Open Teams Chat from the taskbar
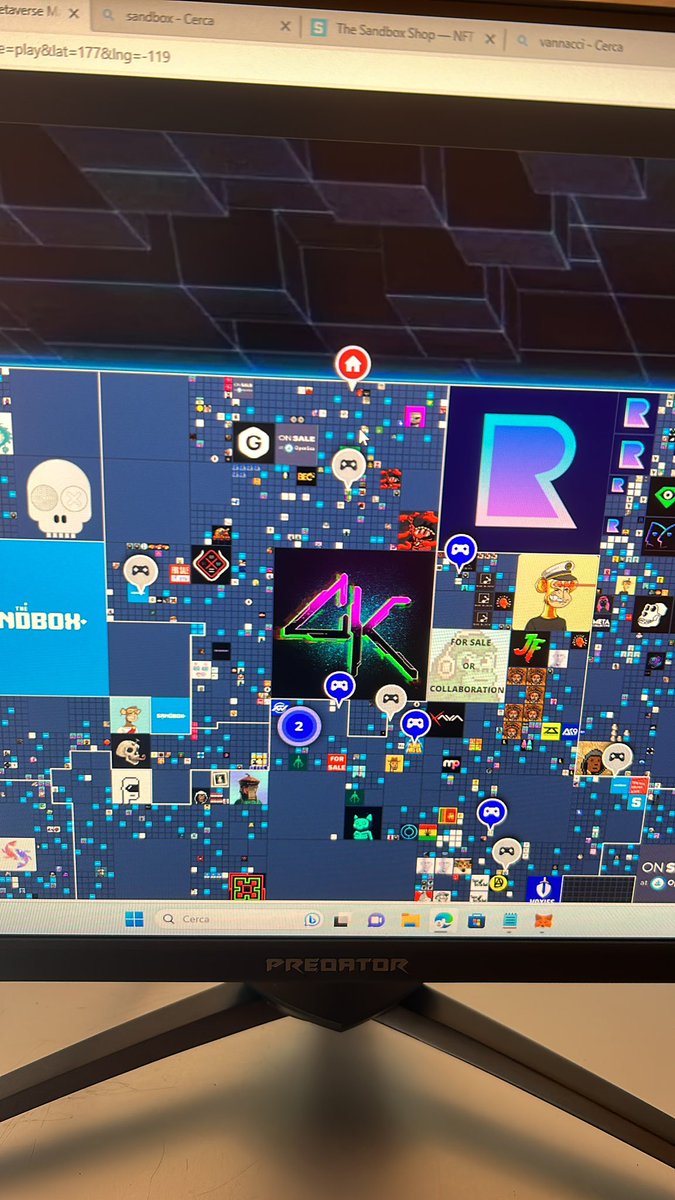 tap(376, 921)
